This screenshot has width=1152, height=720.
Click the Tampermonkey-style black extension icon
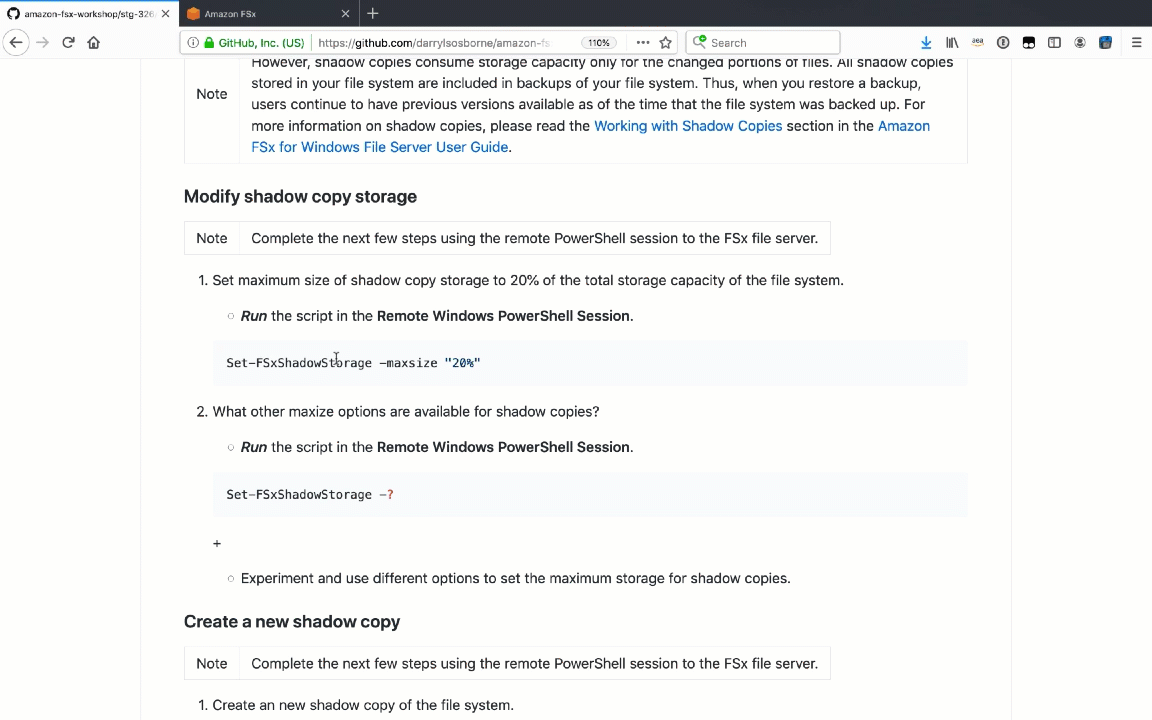[1029, 43]
